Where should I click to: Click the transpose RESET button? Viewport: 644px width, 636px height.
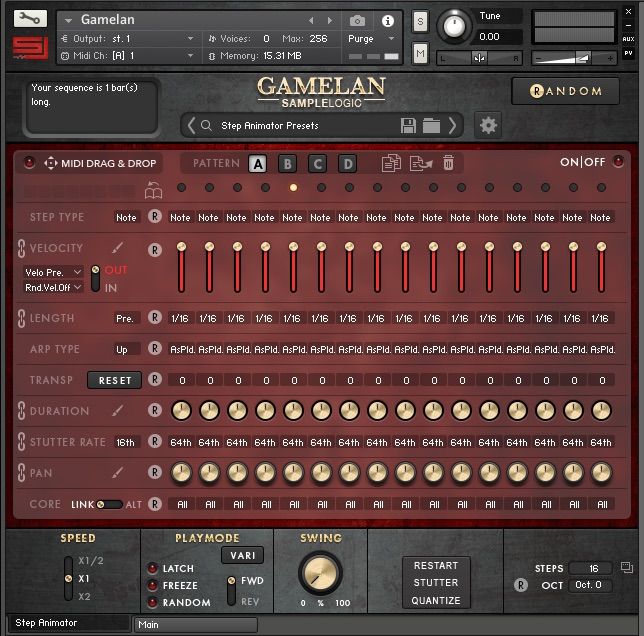point(115,380)
